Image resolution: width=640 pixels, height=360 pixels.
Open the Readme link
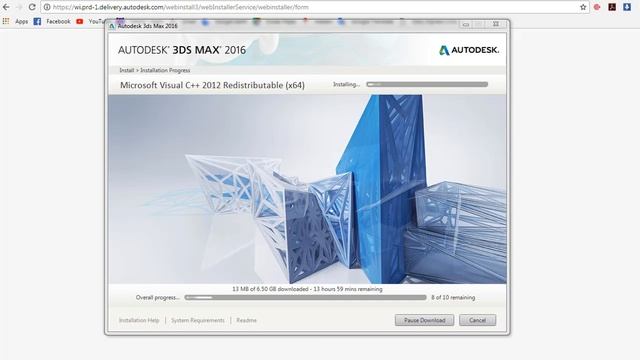click(247, 320)
